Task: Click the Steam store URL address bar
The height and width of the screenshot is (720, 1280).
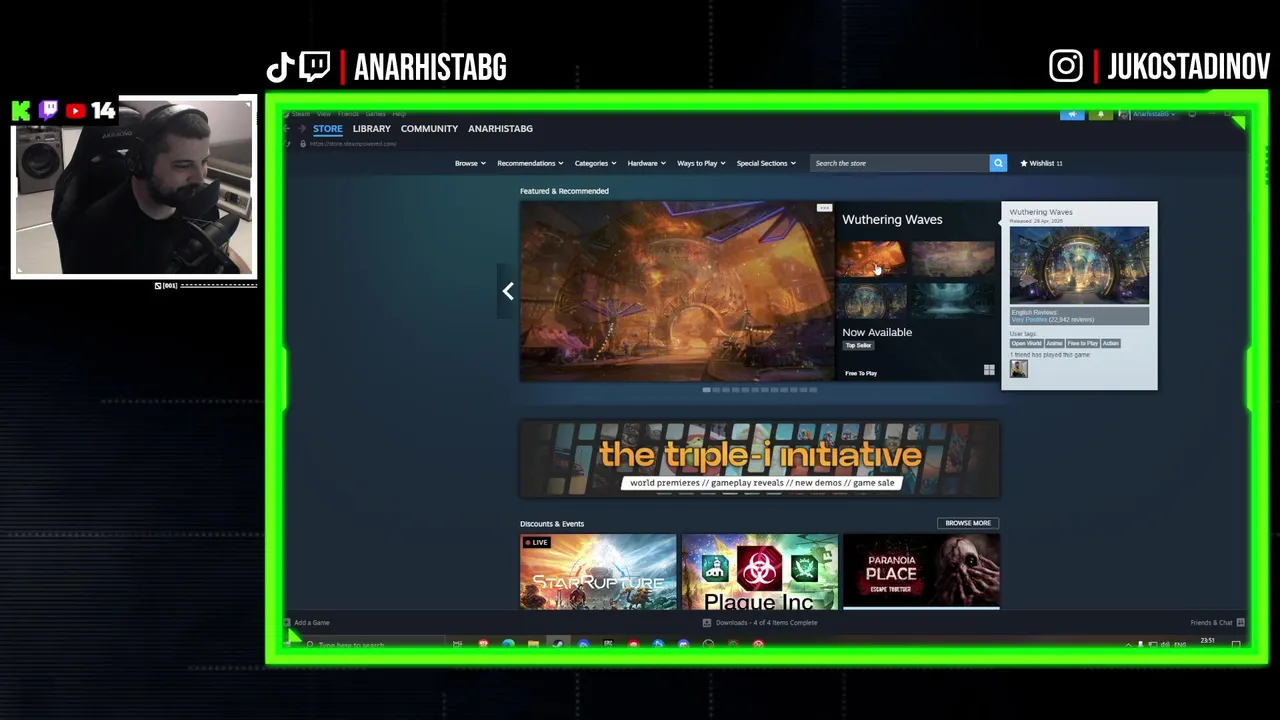Action: 353,144
